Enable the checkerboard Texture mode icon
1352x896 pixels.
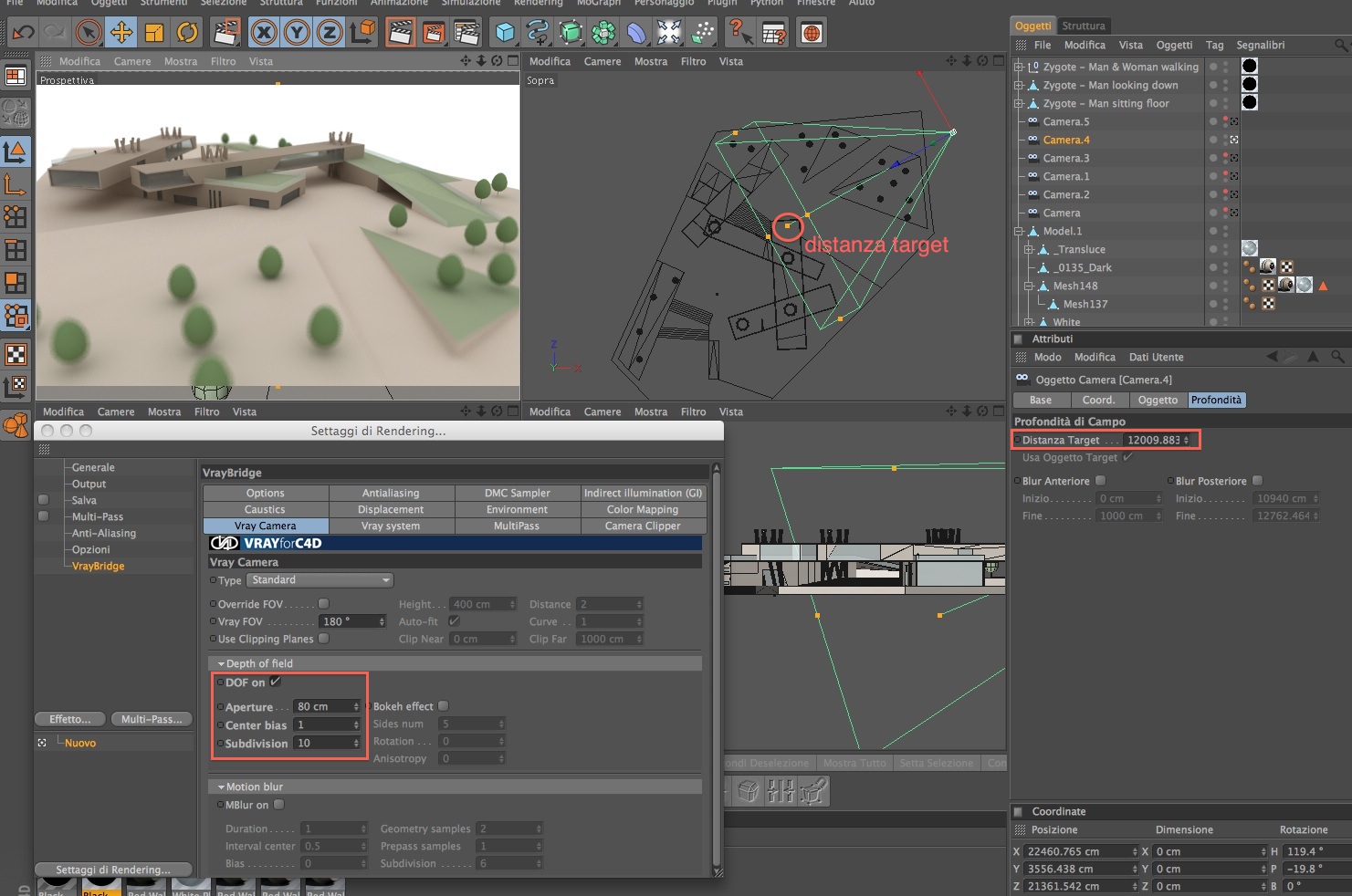[16, 354]
